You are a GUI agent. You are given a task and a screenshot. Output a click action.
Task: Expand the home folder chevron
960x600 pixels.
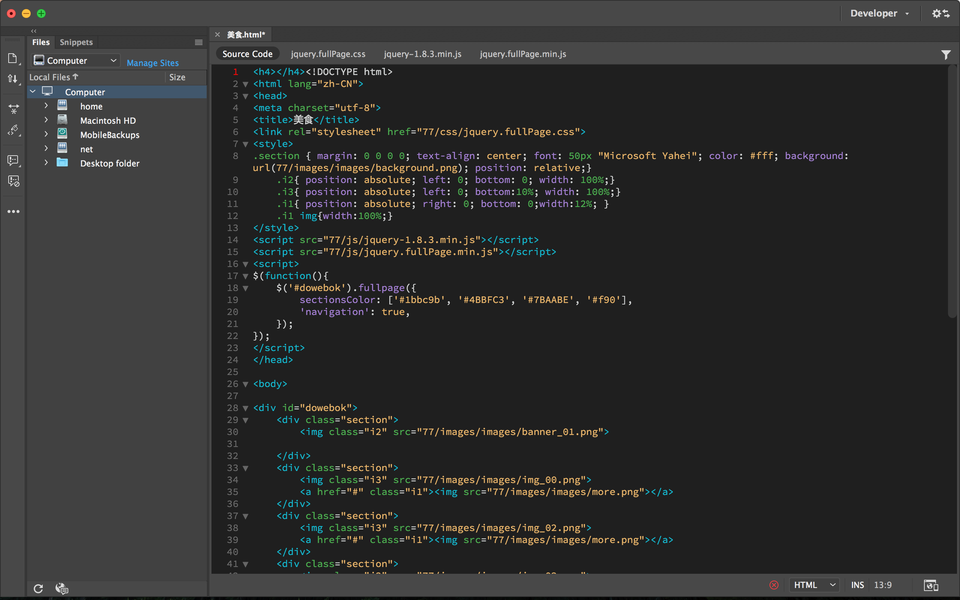[x=46, y=106]
